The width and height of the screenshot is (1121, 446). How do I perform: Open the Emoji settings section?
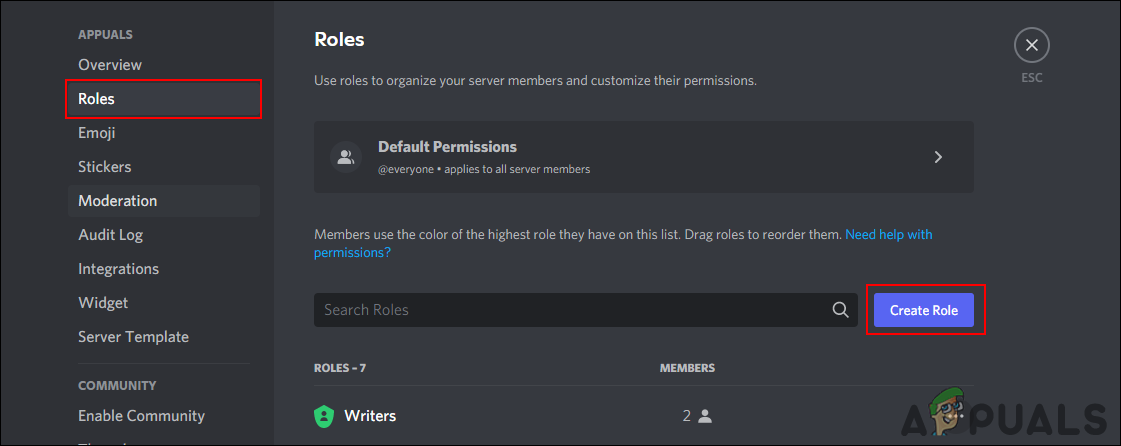pos(98,133)
